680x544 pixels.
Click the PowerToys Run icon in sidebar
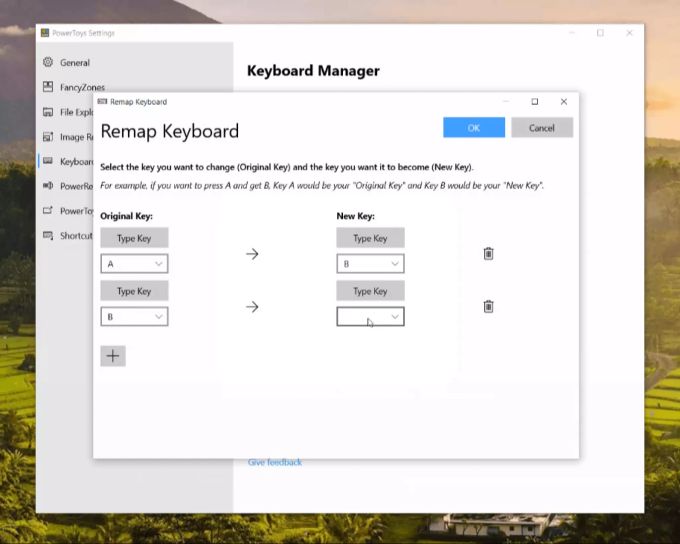(x=48, y=210)
